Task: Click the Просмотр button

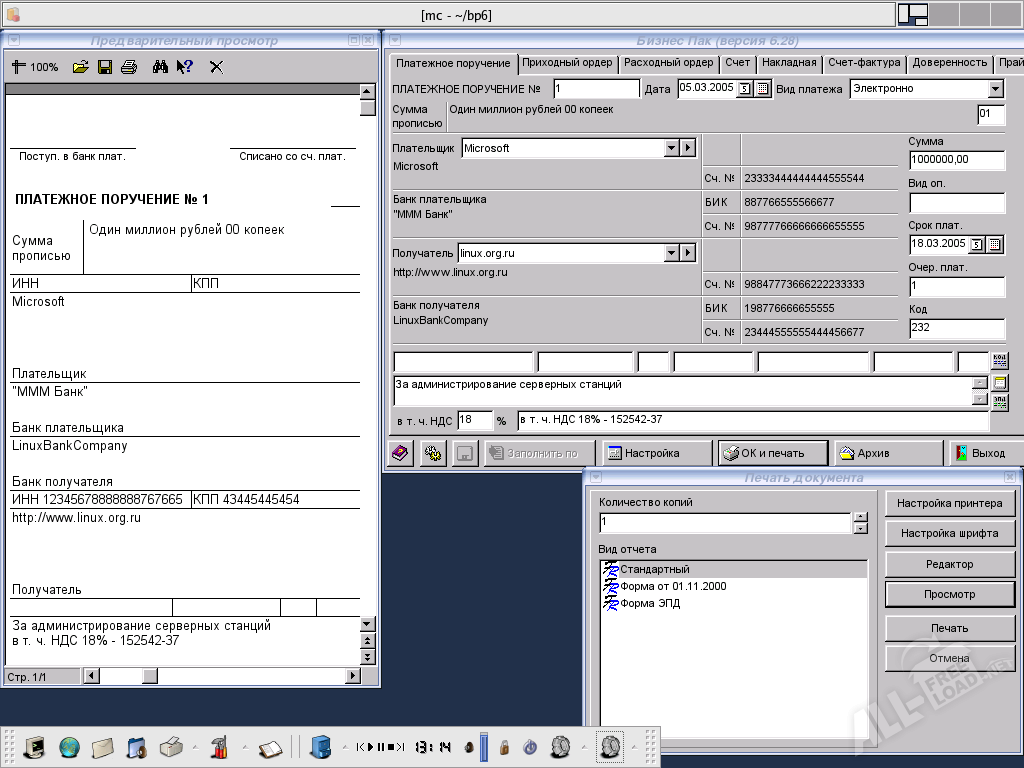Action: tap(949, 594)
